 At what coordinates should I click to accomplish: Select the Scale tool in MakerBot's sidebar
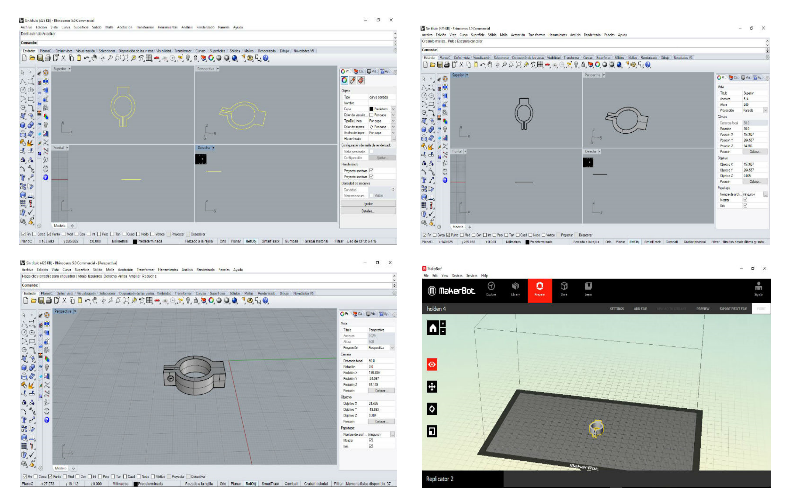click(432, 431)
